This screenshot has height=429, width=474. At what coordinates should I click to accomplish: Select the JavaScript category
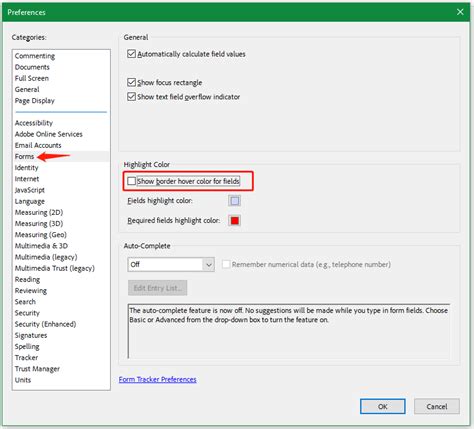pos(29,190)
